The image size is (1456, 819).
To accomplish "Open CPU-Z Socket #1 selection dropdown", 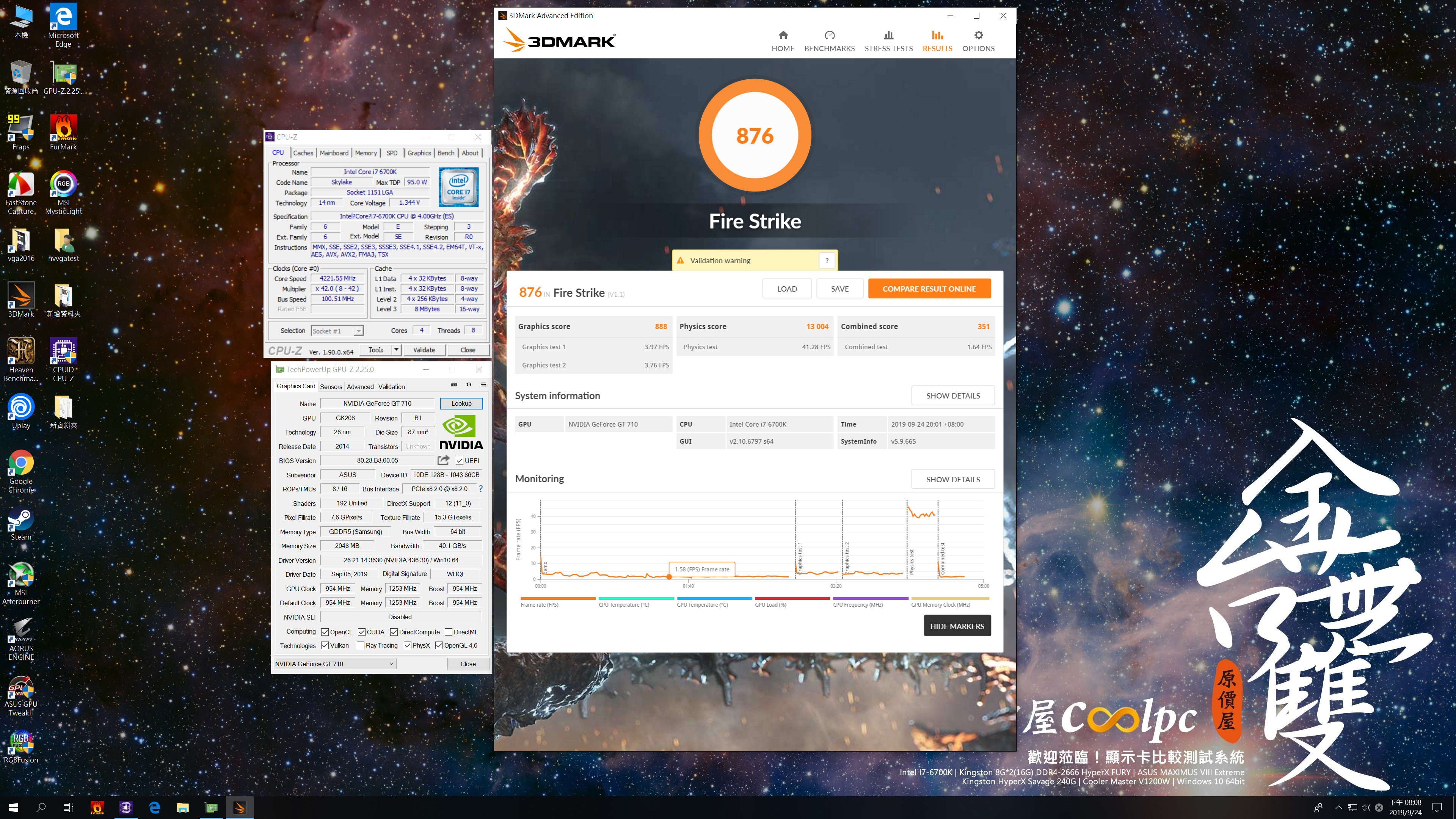I will pos(337,331).
